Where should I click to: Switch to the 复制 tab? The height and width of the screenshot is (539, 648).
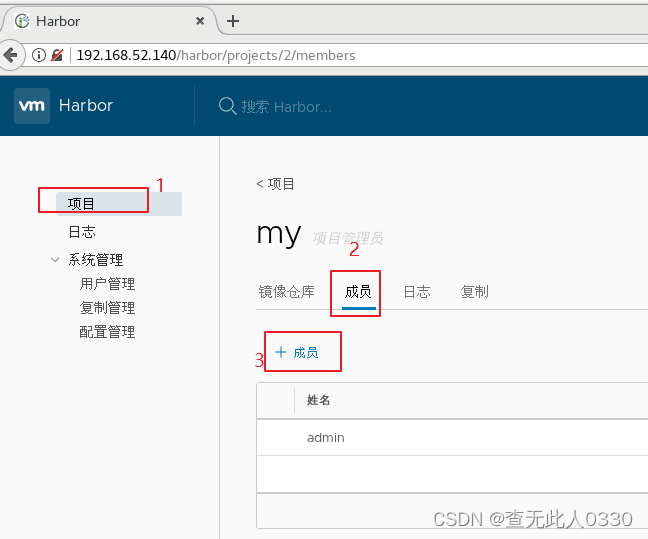474,292
